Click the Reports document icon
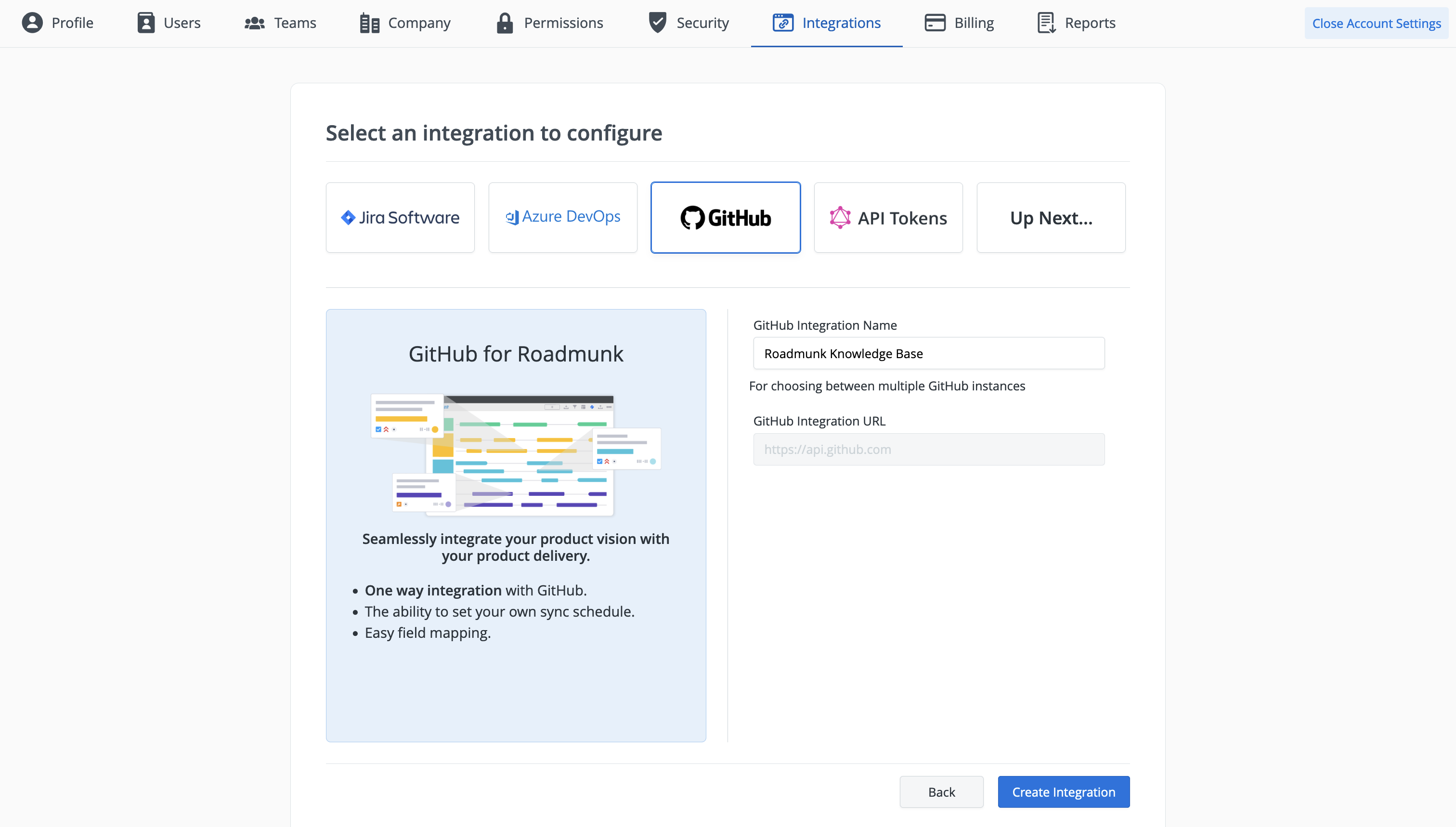The height and width of the screenshot is (827, 1456). [1046, 23]
